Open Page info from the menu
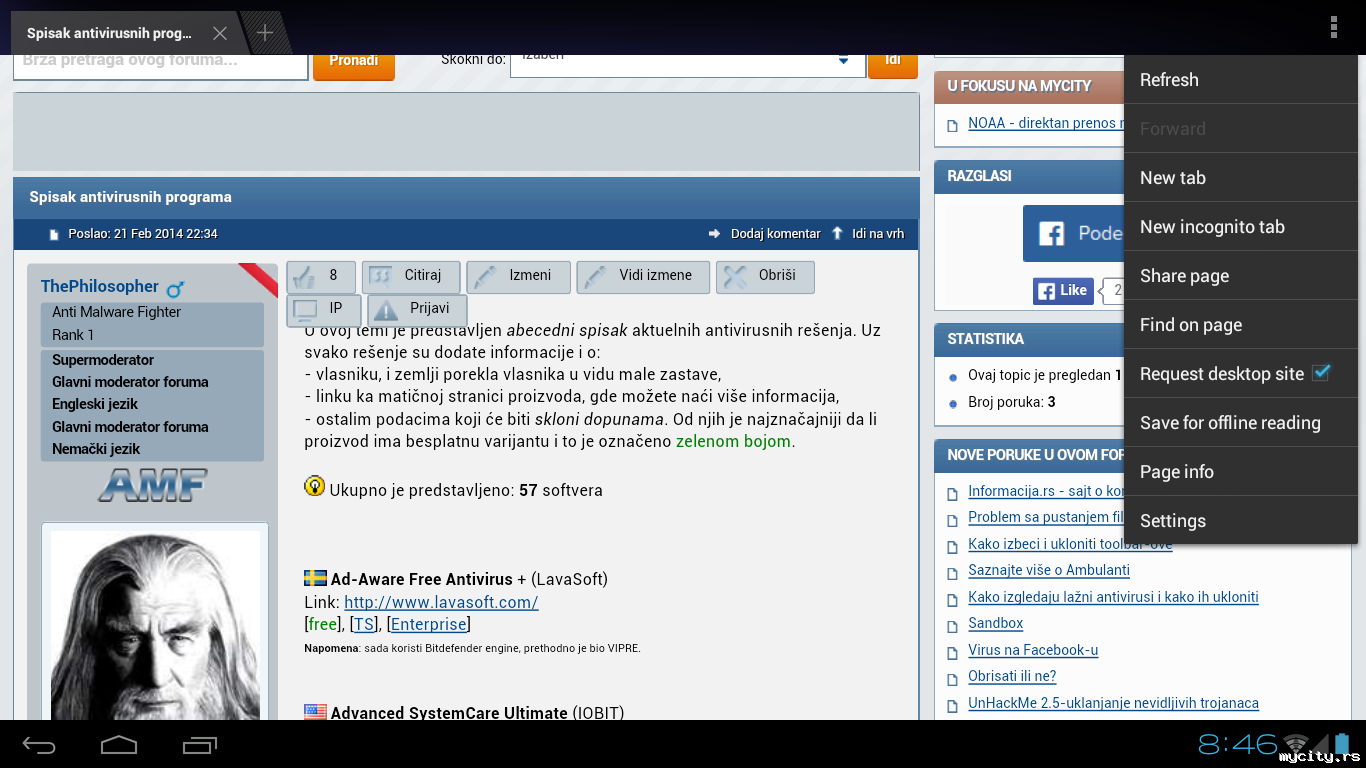Image resolution: width=1366 pixels, height=768 pixels. click(x=1241, y=472)
